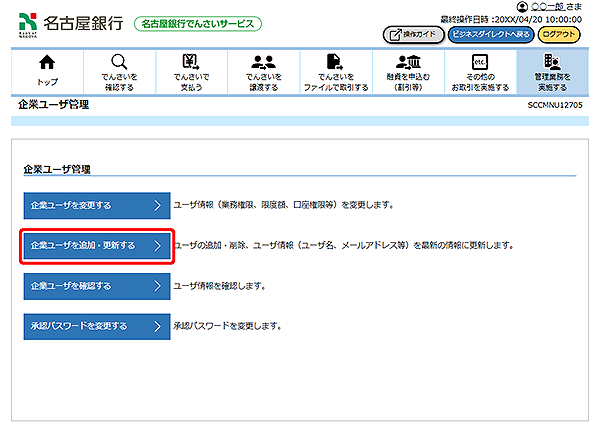
Task: Click 企業ユーザを変更する button
Action: pyautogui.click(x=97, y=205)
